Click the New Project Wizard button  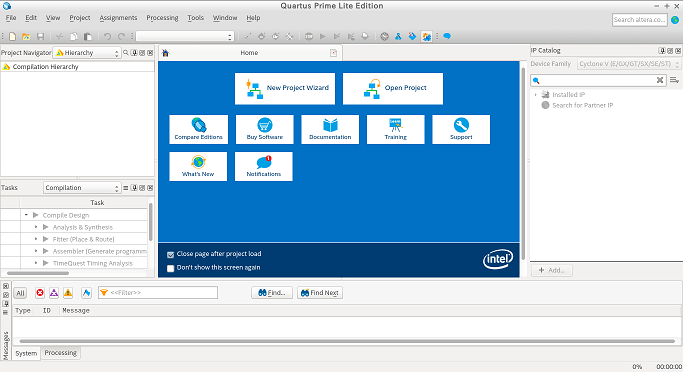[285, 88]
